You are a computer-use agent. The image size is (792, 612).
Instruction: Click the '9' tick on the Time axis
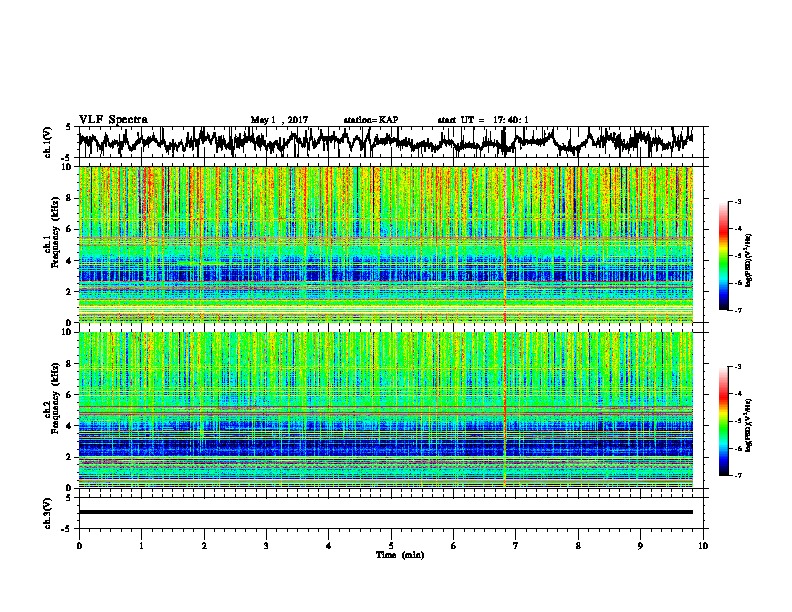point(640,546)
